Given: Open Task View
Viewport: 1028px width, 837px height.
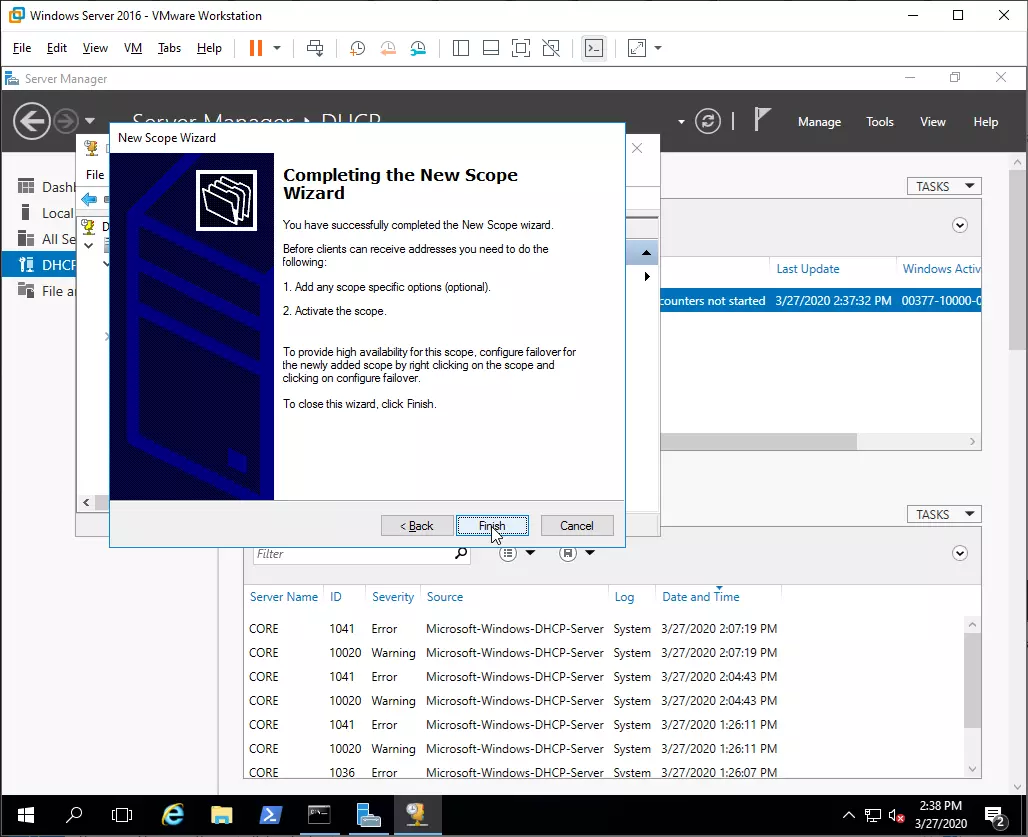Looking at the screenshot, I should (122, 815).
